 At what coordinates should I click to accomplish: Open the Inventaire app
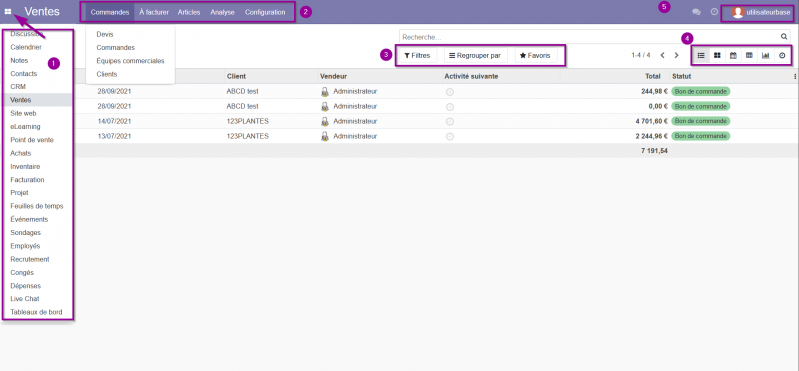25,167
